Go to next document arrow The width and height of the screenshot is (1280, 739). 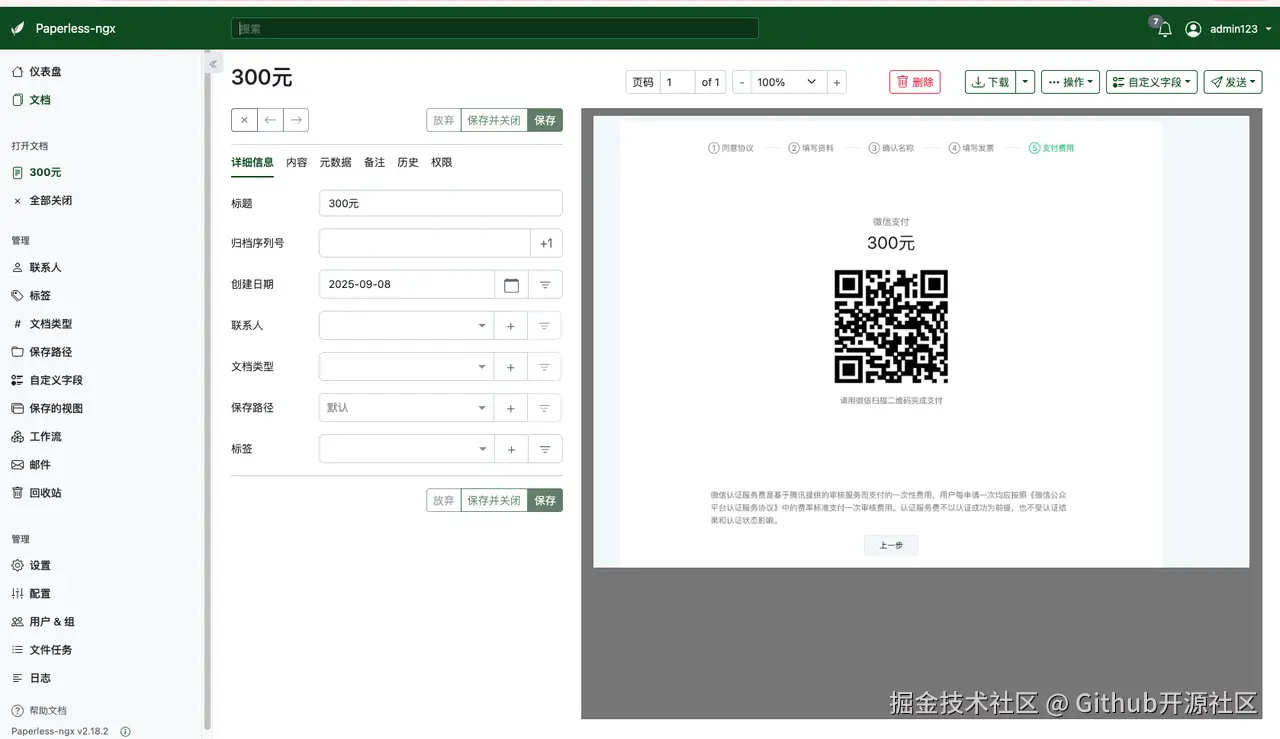[296, 120]
